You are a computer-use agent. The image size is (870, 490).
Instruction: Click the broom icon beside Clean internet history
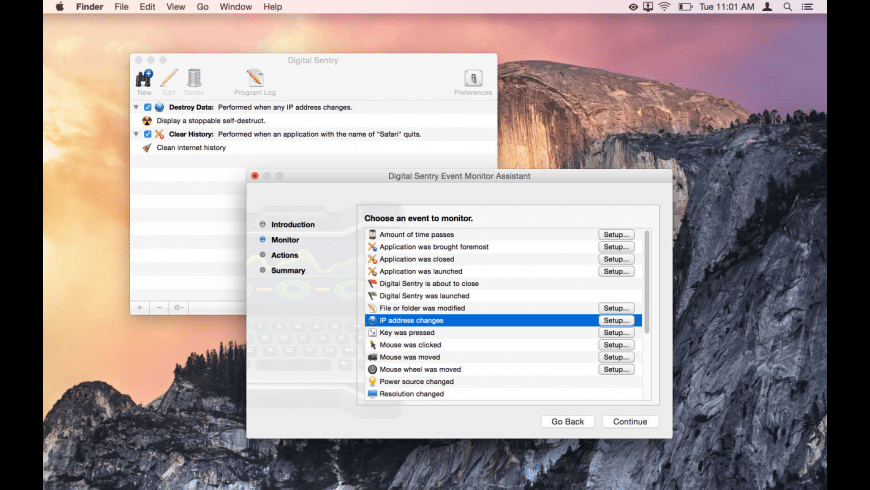pyautogui.click(x=147, y=148)
